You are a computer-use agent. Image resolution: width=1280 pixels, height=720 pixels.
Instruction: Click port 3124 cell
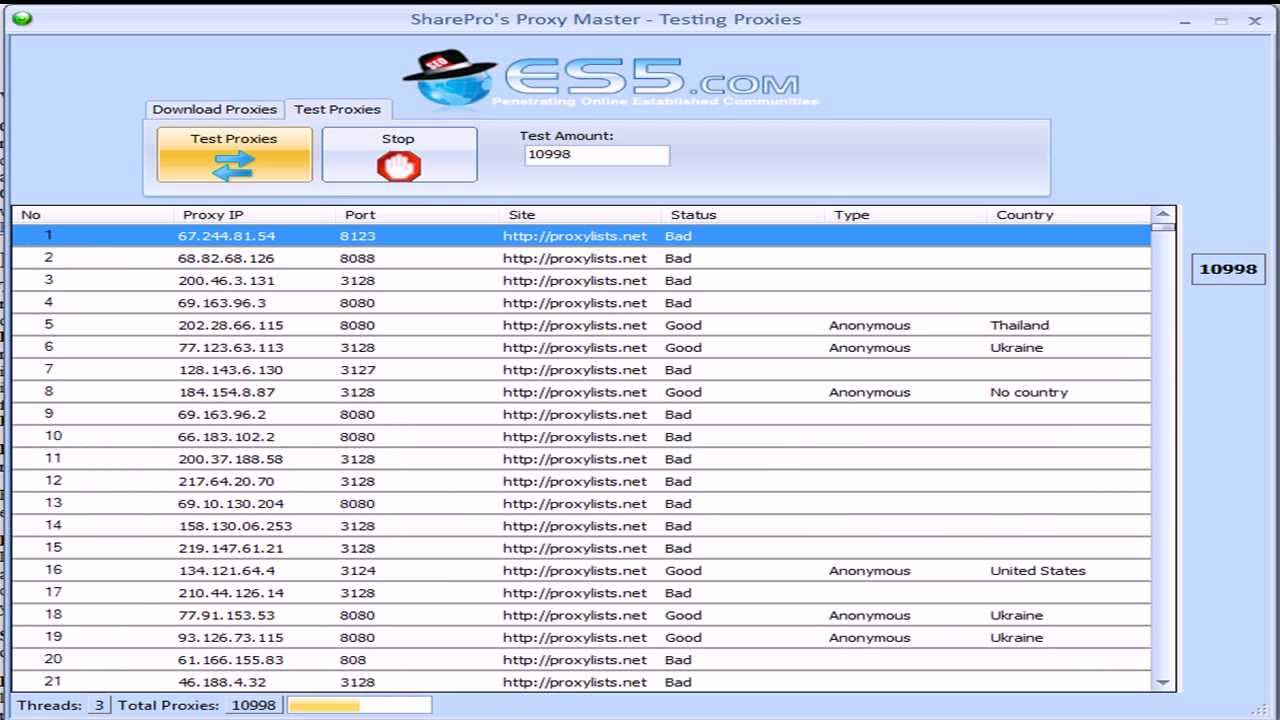click(x=357, y=571)
